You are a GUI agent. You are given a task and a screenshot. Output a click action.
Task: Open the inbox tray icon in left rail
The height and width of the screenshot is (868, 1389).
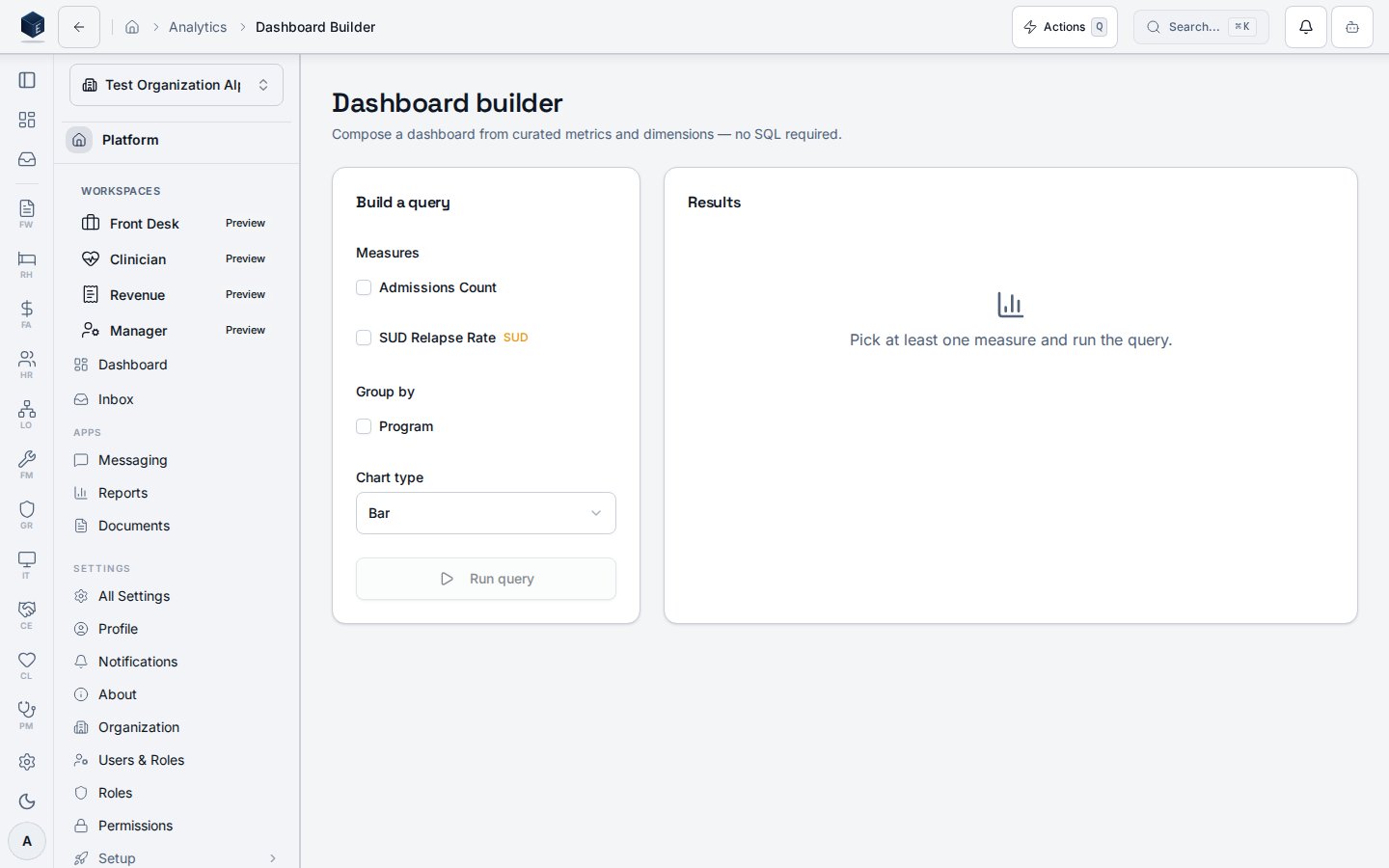27,159
